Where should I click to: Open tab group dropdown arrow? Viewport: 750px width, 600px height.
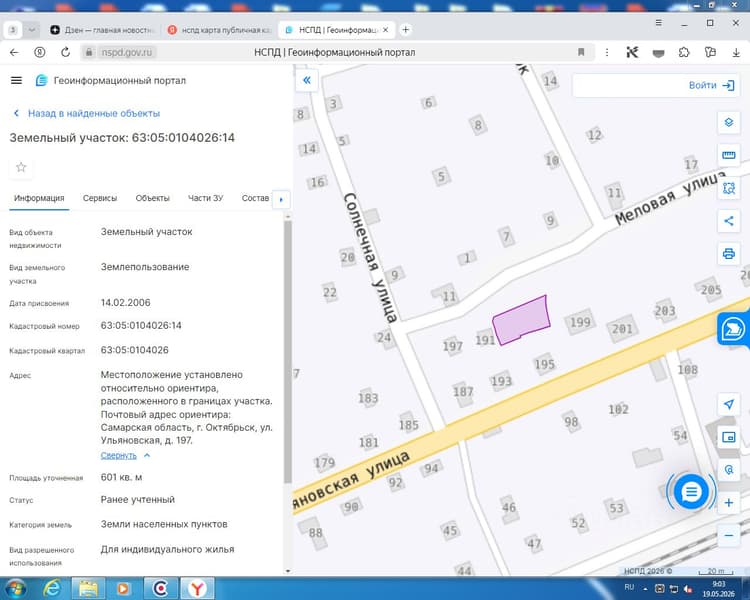[x=32, y=30]
